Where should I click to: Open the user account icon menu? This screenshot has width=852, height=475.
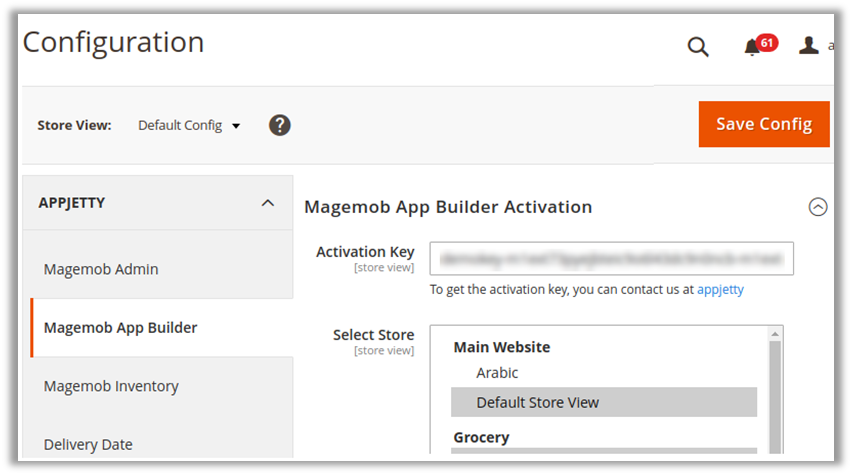click(809, 46)
